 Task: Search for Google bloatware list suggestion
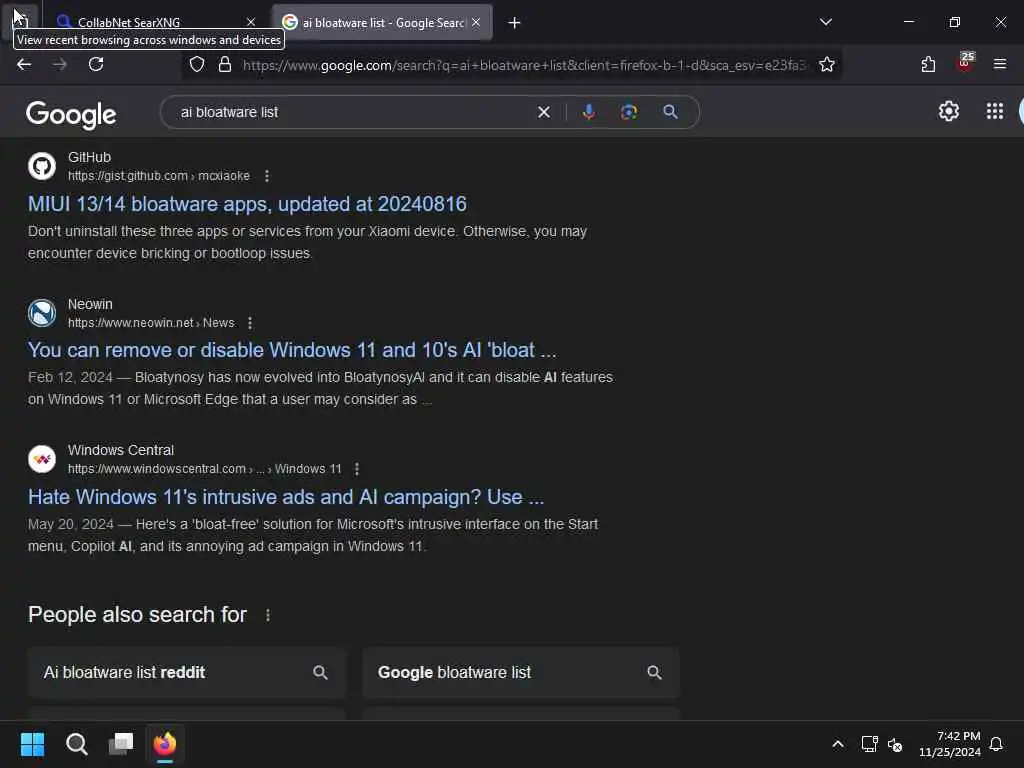[521, 673]
